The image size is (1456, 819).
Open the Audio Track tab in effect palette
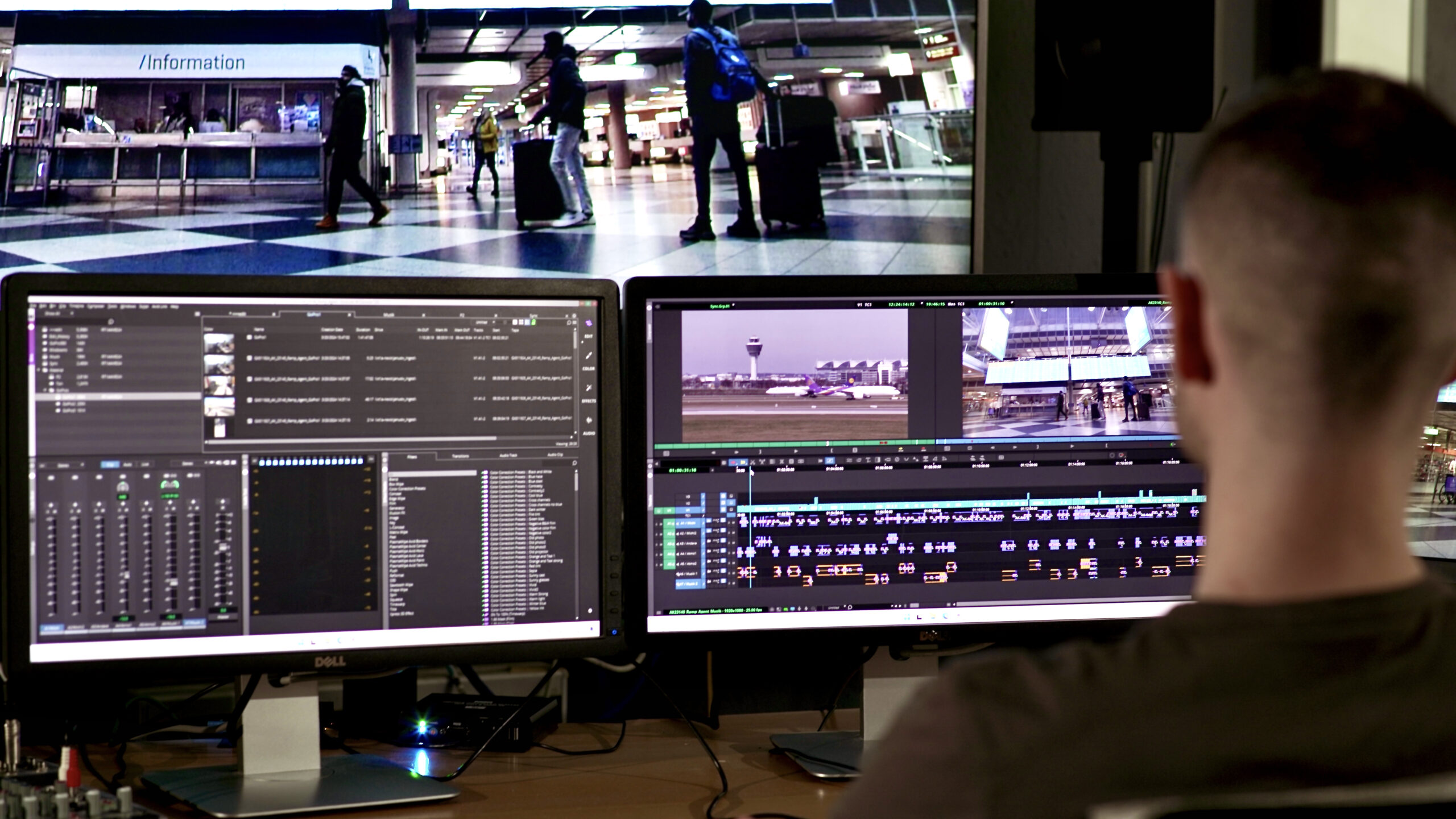click(x=508, y=456)
